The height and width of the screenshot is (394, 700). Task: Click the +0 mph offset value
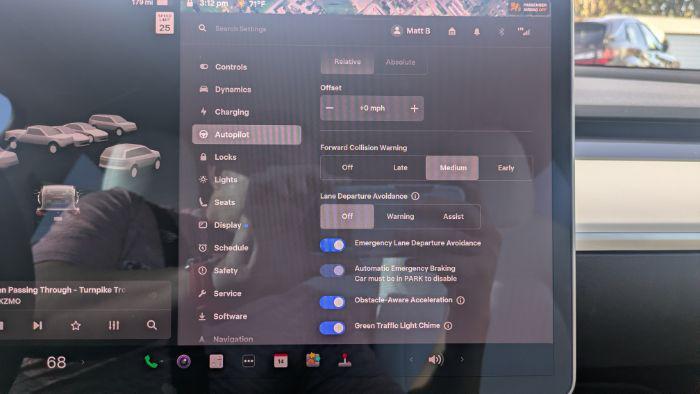372,108
